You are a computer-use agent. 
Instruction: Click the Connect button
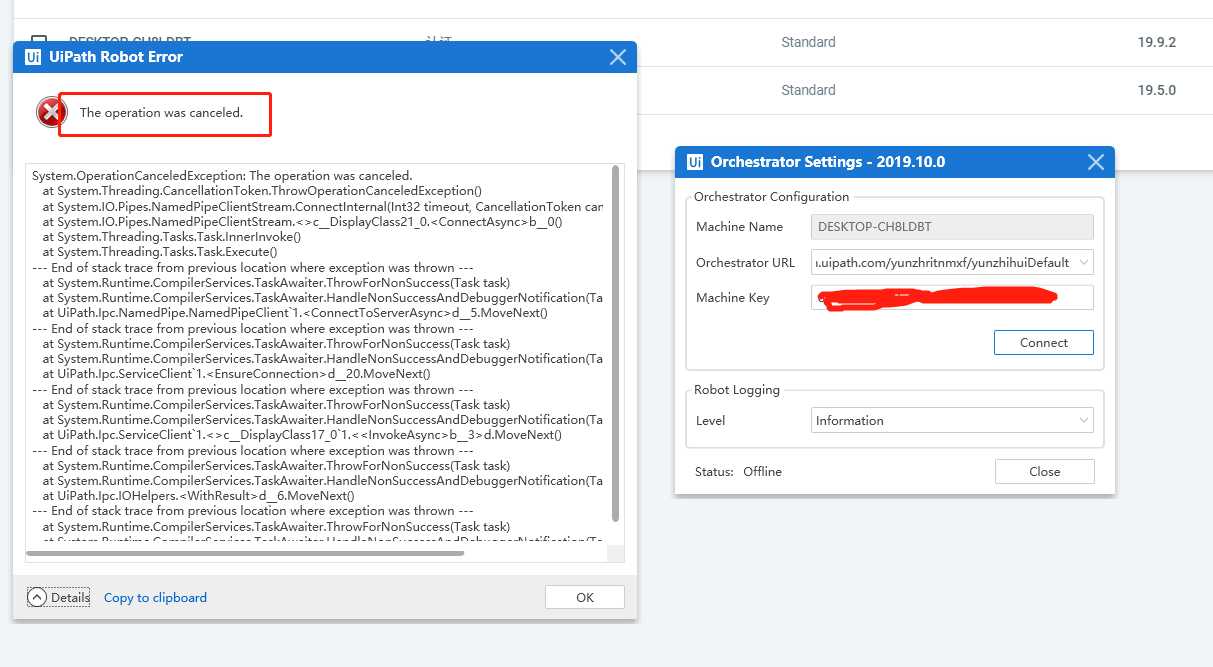(1043, 342)
